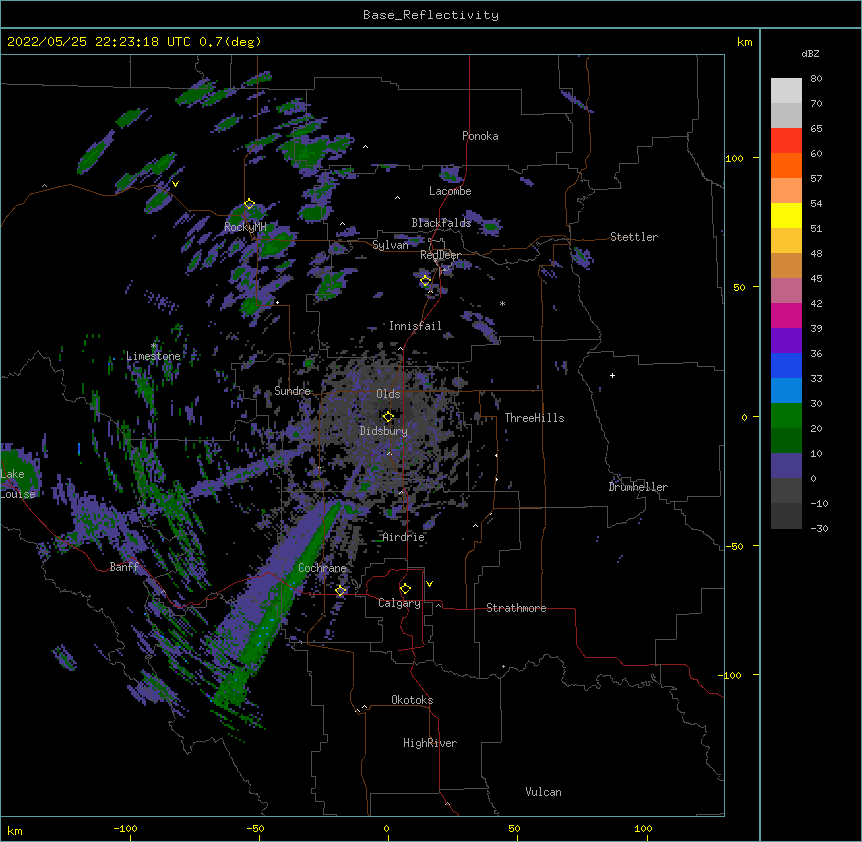The image size is (862, 842).
Task: Click the slate purple 0–10 dBZ legend swatch
Action: coord(786,466)
